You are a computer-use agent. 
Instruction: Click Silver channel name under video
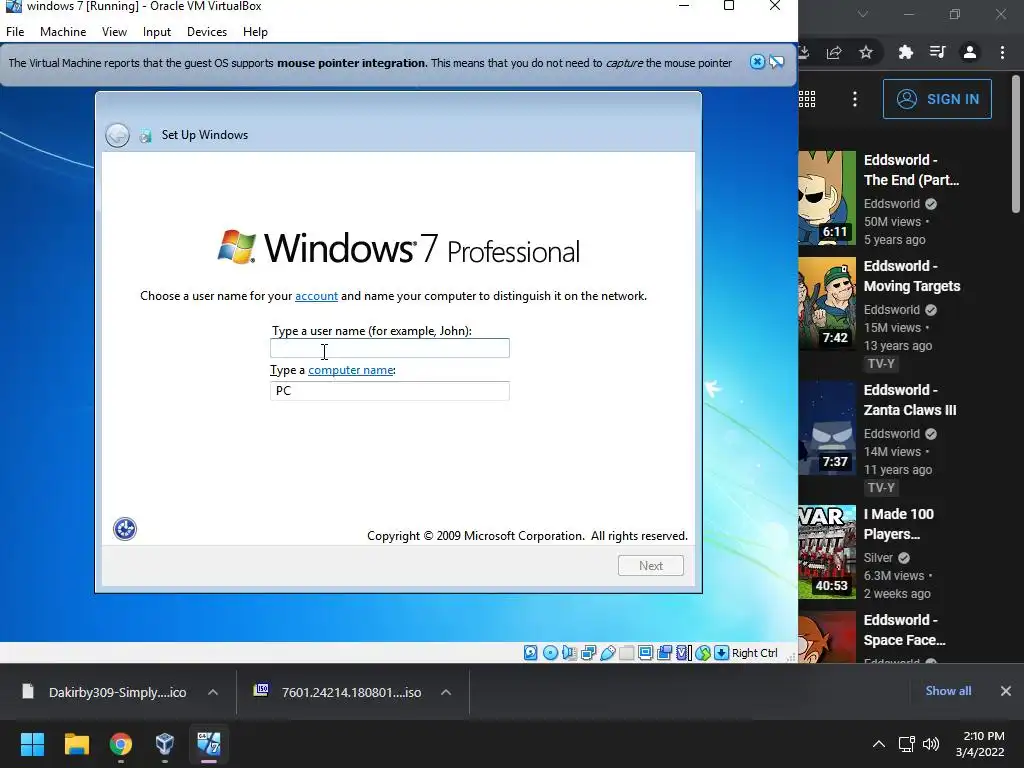(x=878, y=558)
